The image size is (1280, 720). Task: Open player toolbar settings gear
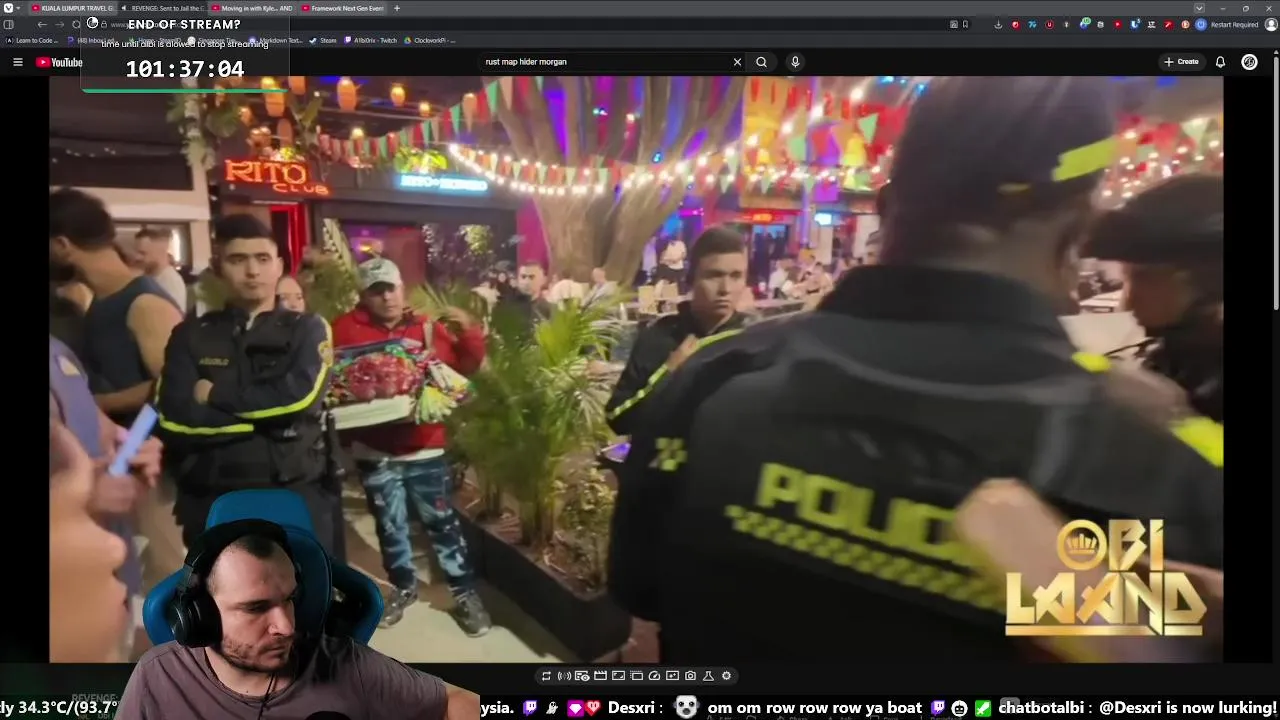click(x=726, y=676)
